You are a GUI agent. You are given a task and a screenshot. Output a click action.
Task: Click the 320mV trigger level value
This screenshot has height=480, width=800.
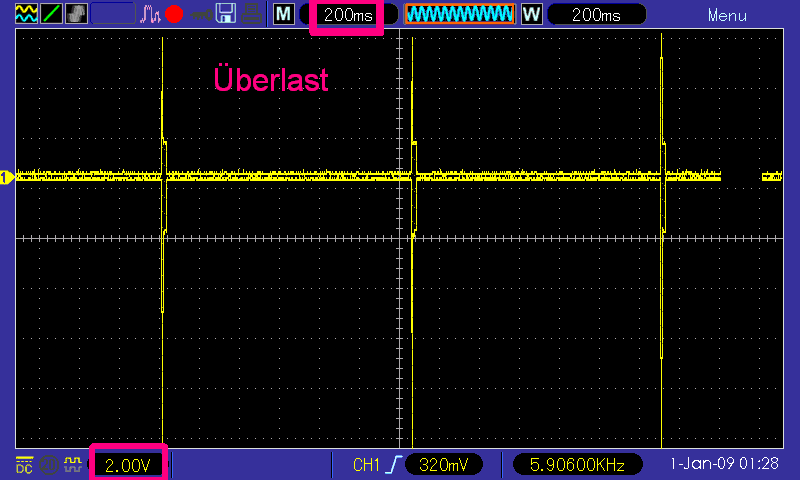(x=443, y=465)
